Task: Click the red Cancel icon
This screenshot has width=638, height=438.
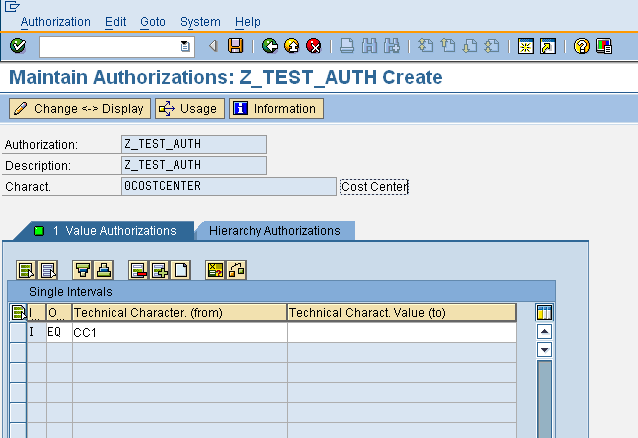Action: [314, 46]
